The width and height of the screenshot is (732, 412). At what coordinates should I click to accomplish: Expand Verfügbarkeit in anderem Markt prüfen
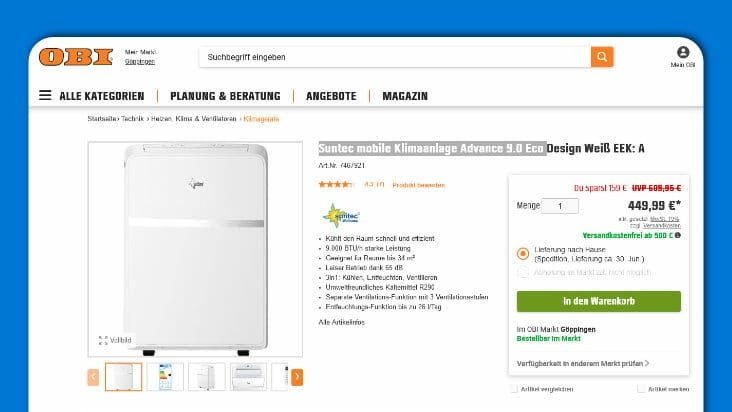click(x=583, y=363)
